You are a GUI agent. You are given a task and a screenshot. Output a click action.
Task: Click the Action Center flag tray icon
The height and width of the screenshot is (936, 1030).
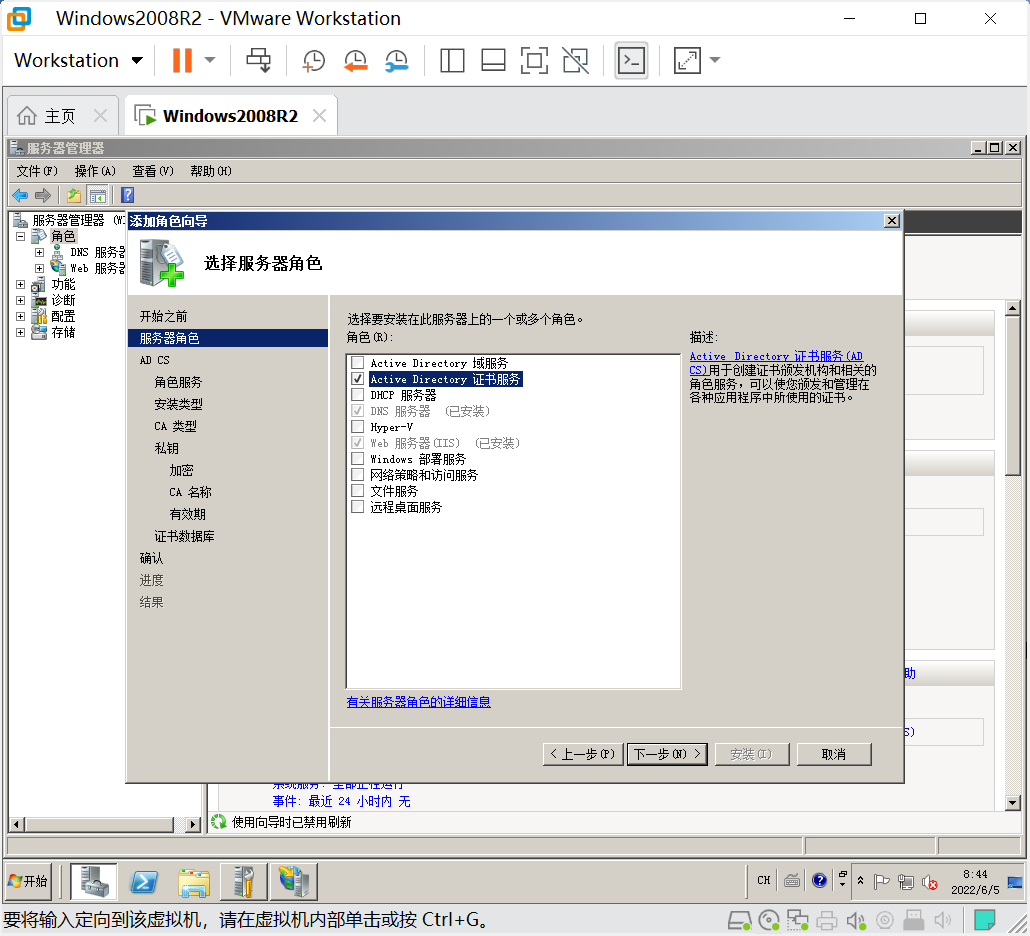click(x=882, y=882)
